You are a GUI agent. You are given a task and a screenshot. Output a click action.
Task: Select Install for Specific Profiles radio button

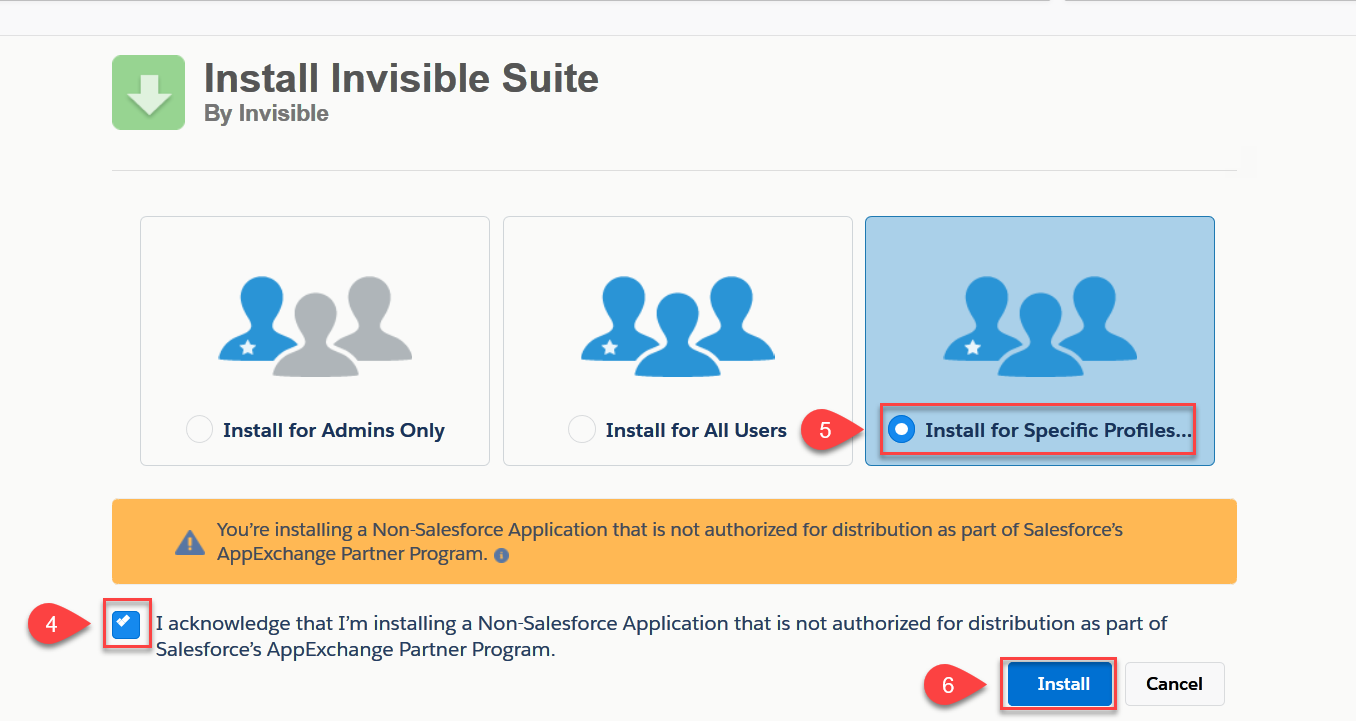tap(902, 430)
